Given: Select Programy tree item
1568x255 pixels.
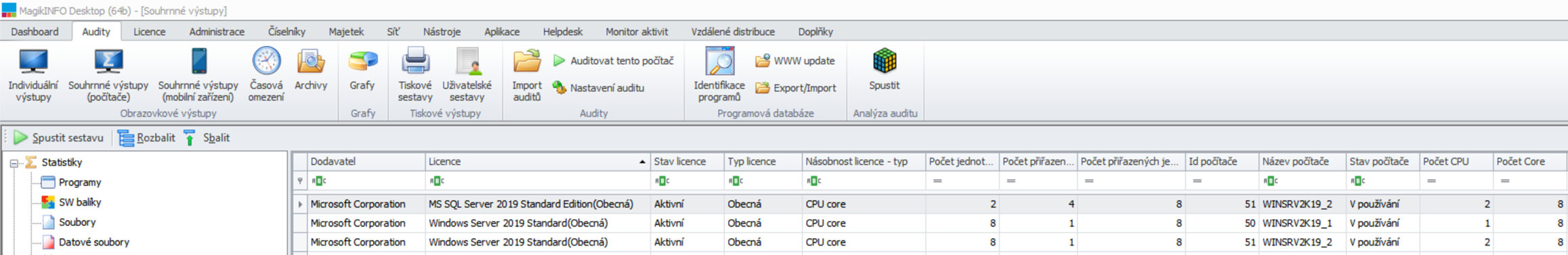Looking at the screenshot, I should coord(79,183).
